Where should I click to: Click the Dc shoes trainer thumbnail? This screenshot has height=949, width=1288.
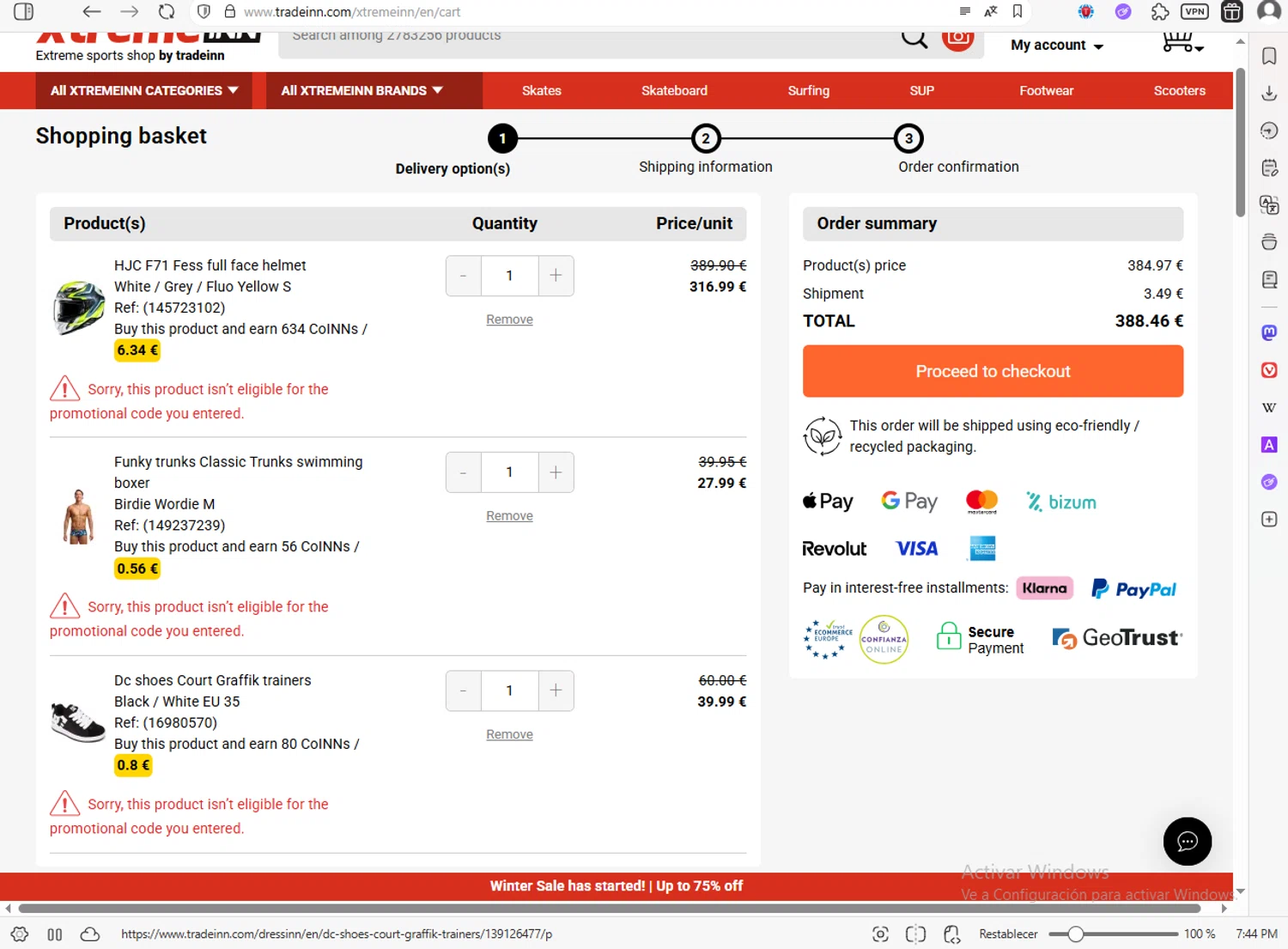point(78,722)
